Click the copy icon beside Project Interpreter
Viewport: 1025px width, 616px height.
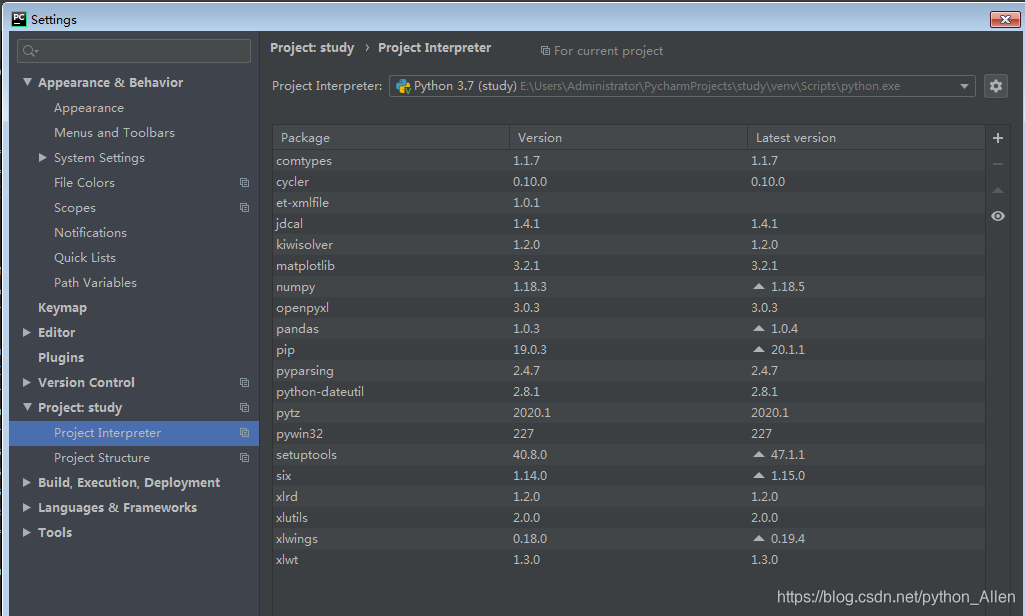click(x=244, y=432)
